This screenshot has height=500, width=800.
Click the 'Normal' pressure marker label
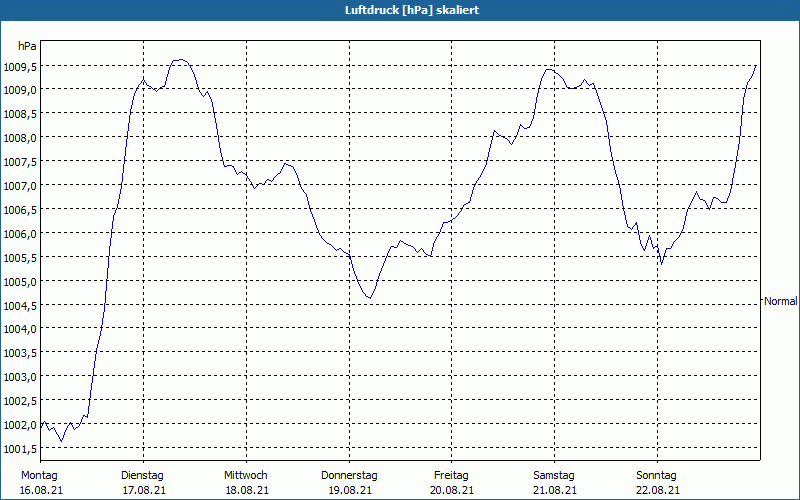[780, 301]
